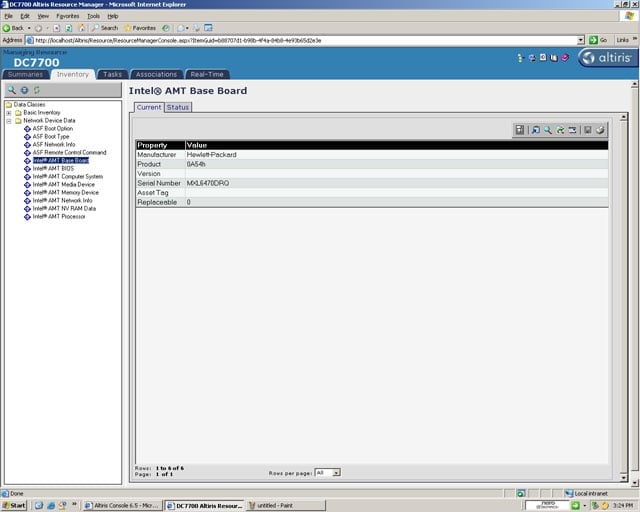The image size is (640, 512).
Task: Expand the Basic Inventory folder
Action: [9, 113]
